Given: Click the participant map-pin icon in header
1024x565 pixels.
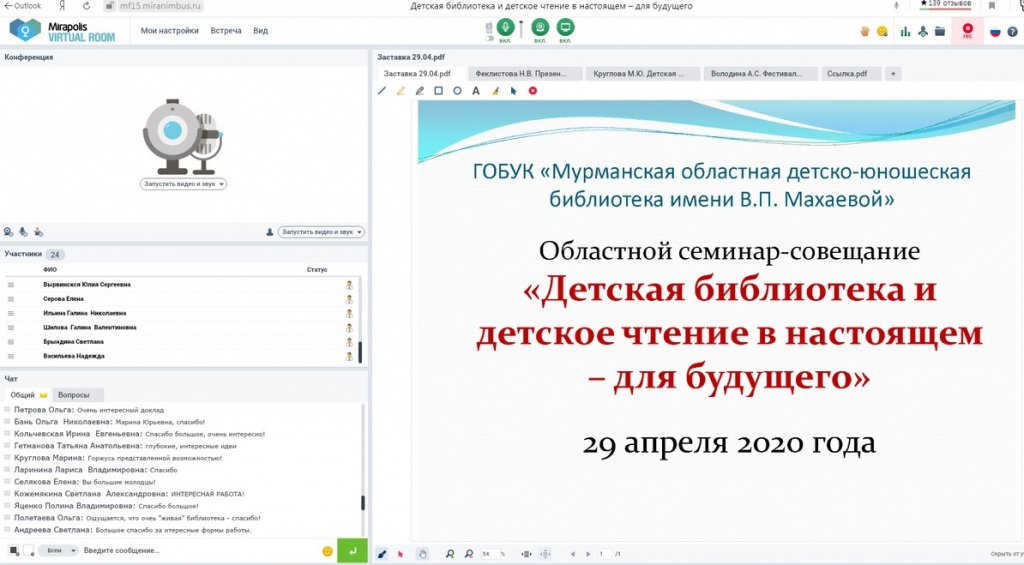Looking at the screenshot, I should point(923,31).
